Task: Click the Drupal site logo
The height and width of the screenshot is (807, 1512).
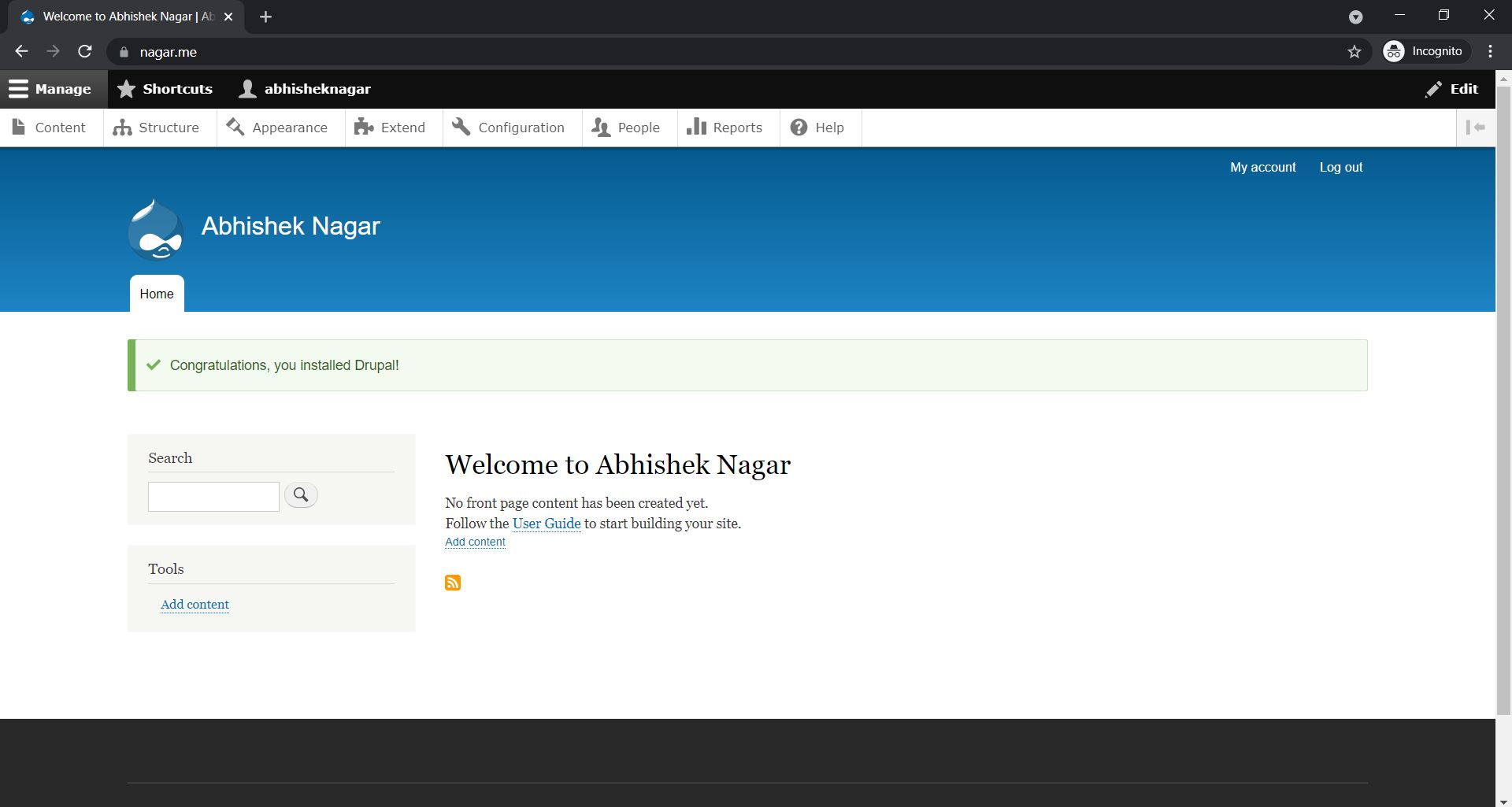Action: 155,229
